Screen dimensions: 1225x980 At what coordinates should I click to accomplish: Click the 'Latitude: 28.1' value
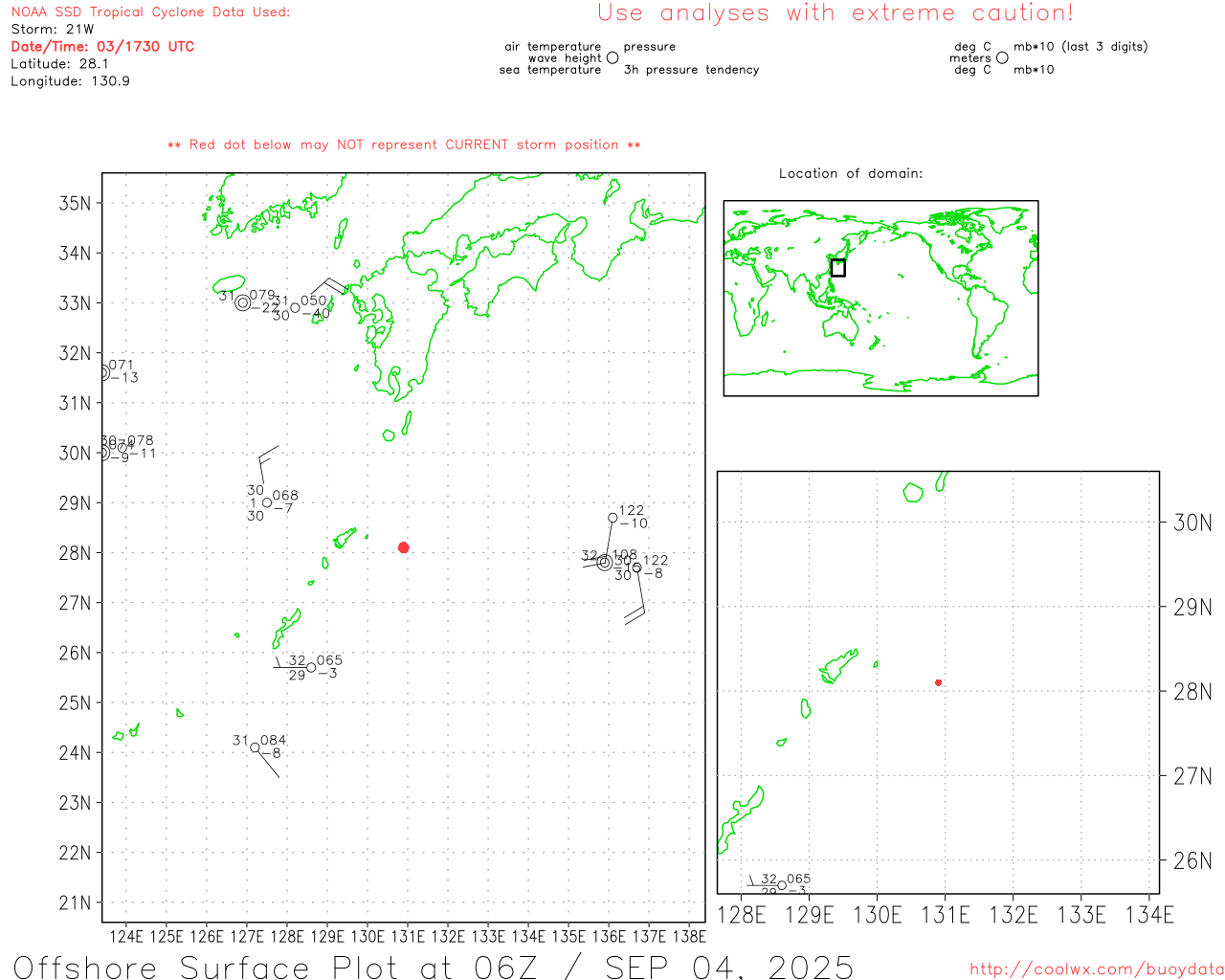point(59,64)
